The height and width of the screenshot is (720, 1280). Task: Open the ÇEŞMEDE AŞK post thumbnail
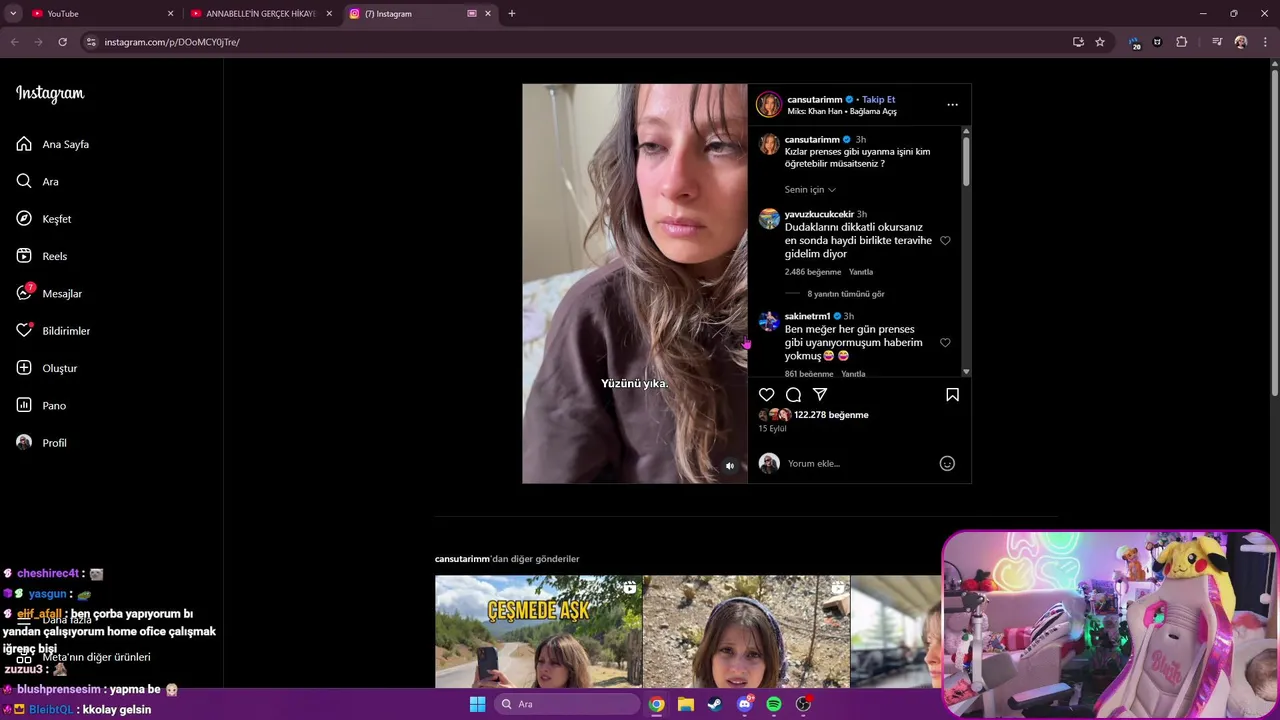pyautogui.click(x=538, y=632)
